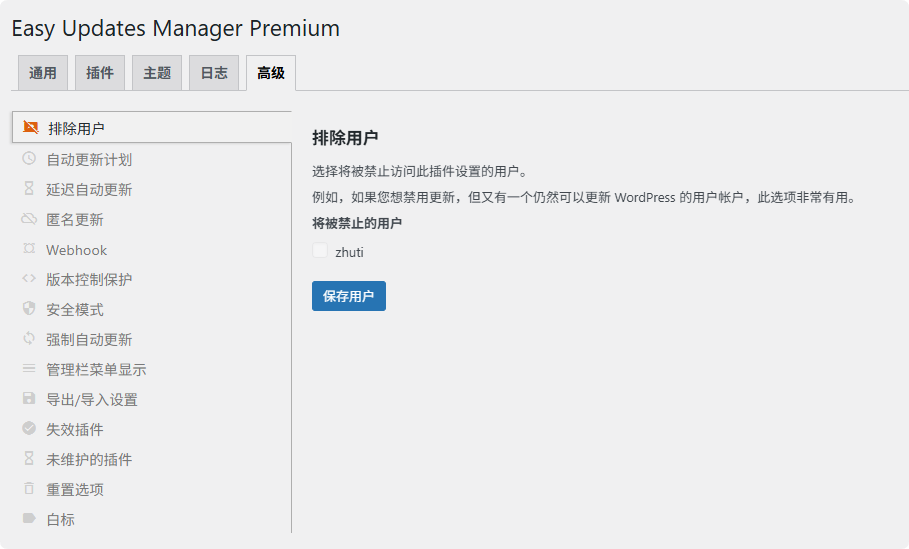The height and width of the screenshot is (549, 909).
Task: Click the menu lines icon beside 管理栏菜单显示
Action: click(x=29, y=368)
